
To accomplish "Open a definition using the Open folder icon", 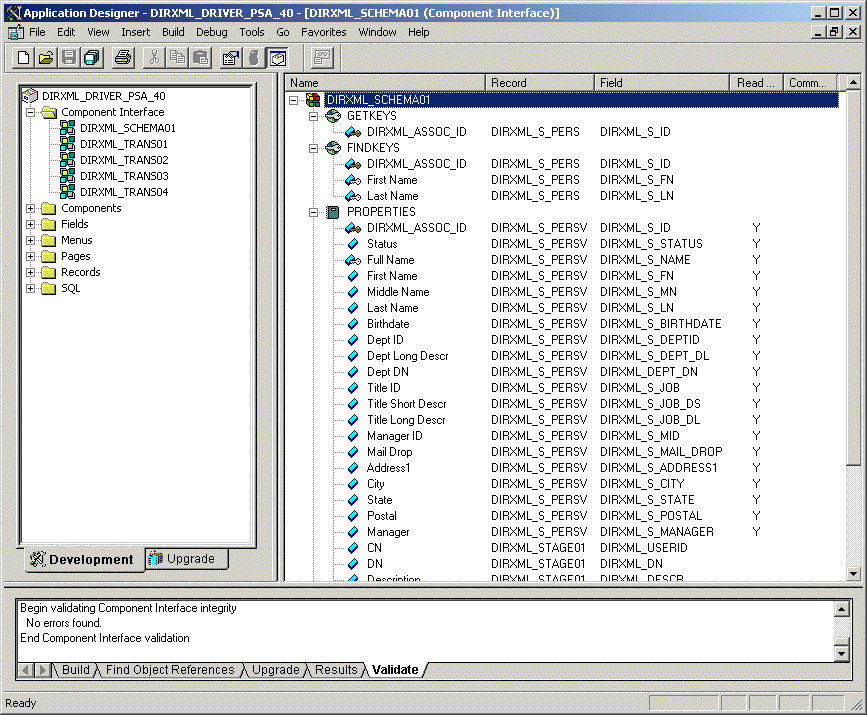I will point(45,57).
